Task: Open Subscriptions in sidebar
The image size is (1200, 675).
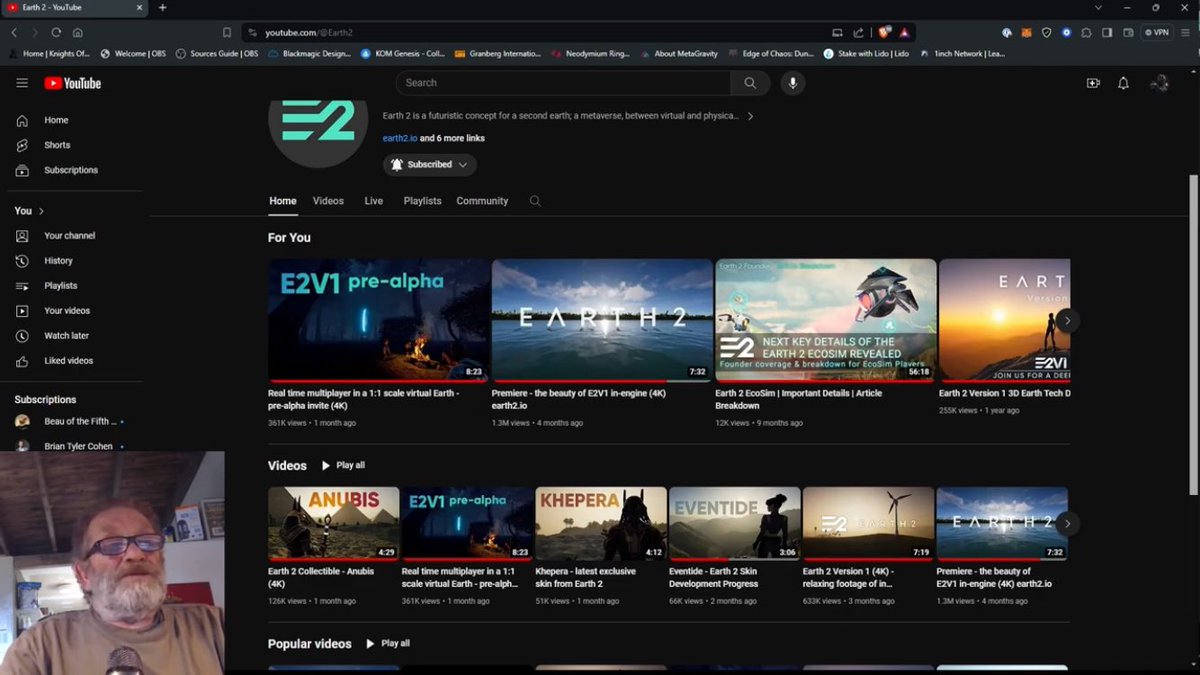Action: pyautogui.click(x=71, y=170)
